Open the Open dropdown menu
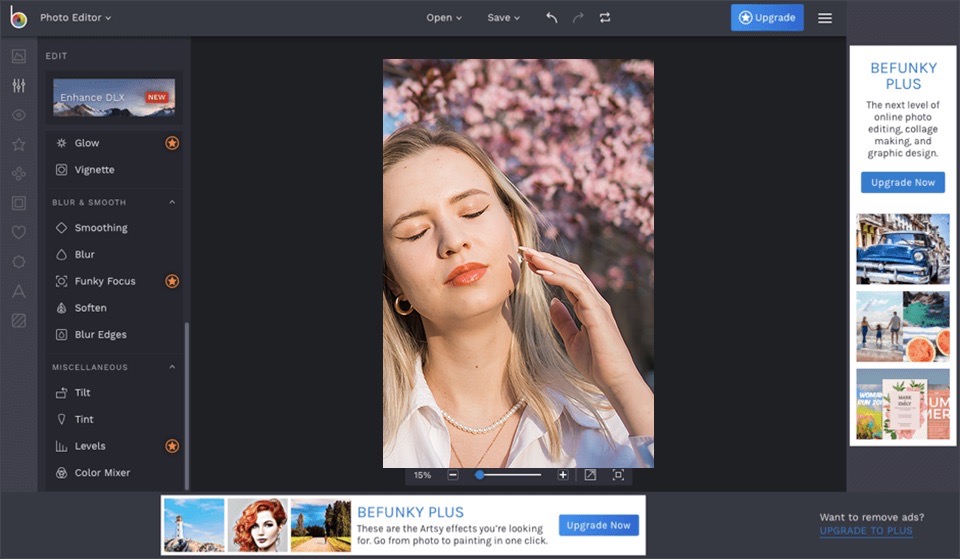This screenshot has height=559, width=960. [444, 18]
